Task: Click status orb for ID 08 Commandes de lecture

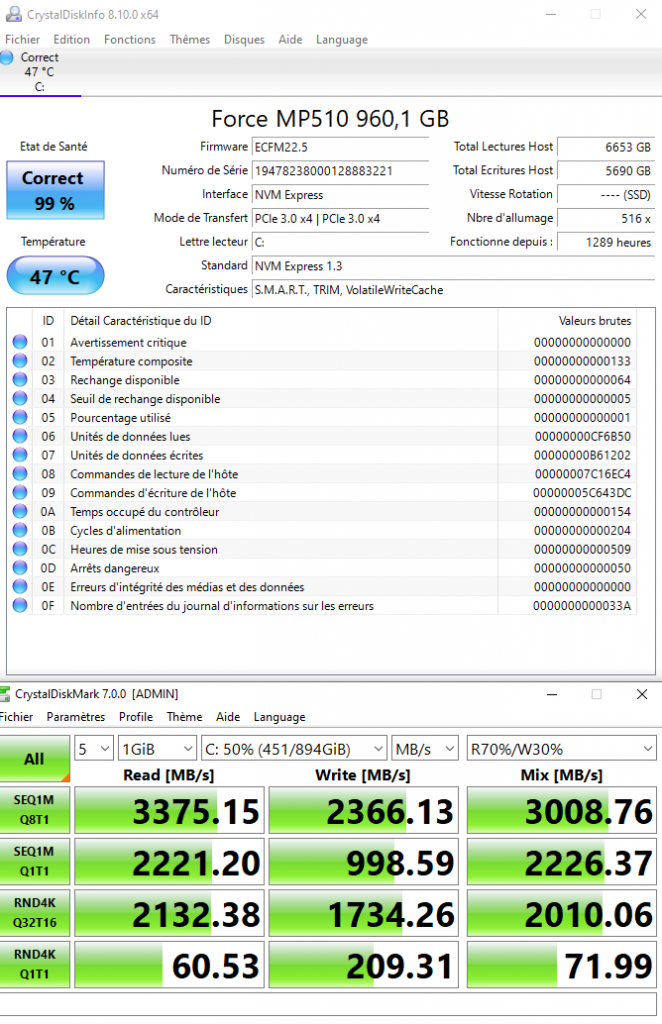Action: [x=20, y=473]
